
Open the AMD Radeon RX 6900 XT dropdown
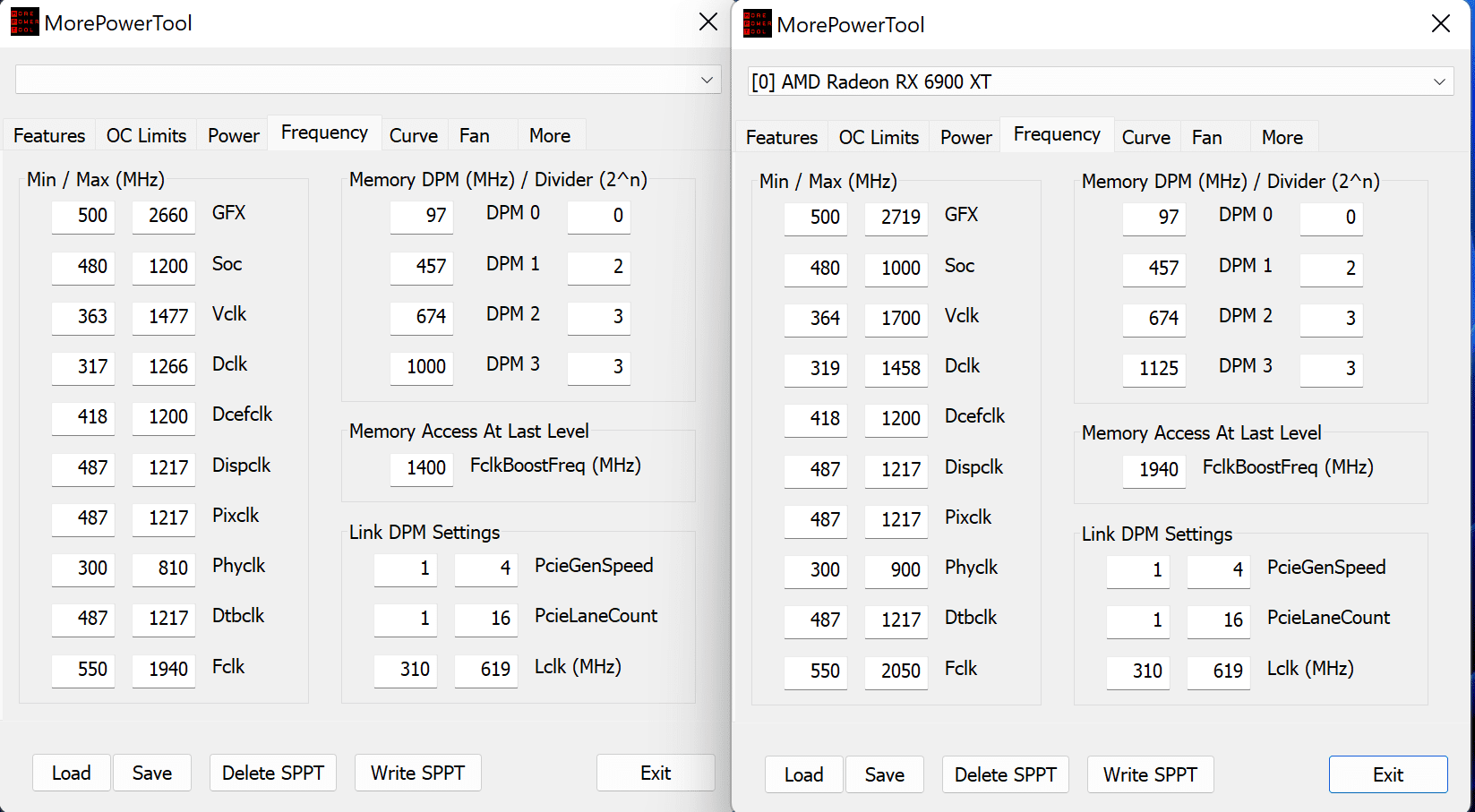pos(1101,81)
